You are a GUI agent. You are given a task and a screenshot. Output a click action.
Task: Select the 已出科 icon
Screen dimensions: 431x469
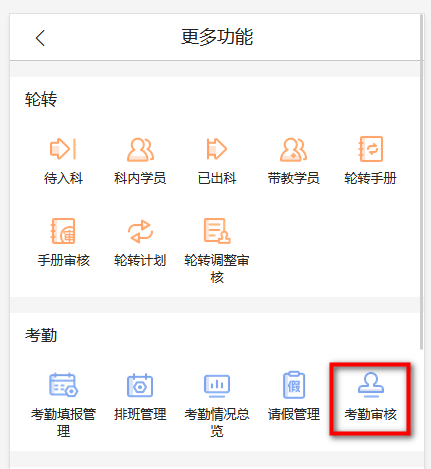(x=217, y=149)
